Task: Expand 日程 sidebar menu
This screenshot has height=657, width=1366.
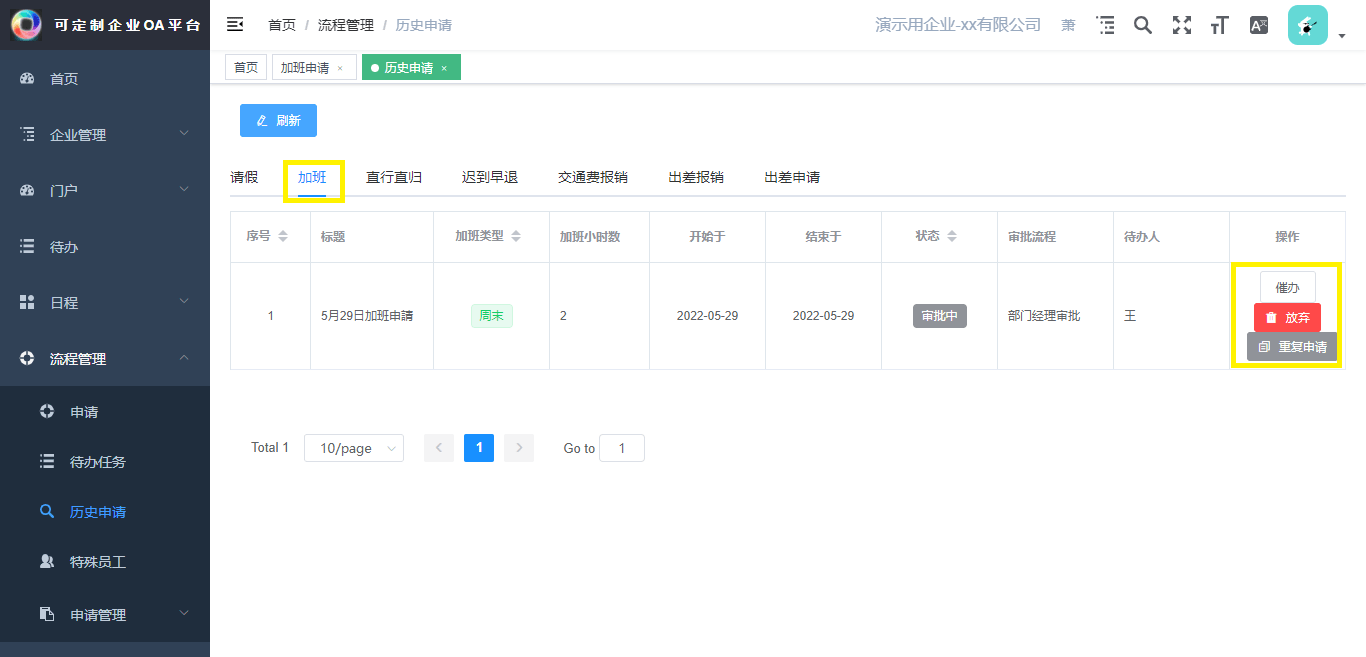Action: pyautogui.click(x=105, y=302)
